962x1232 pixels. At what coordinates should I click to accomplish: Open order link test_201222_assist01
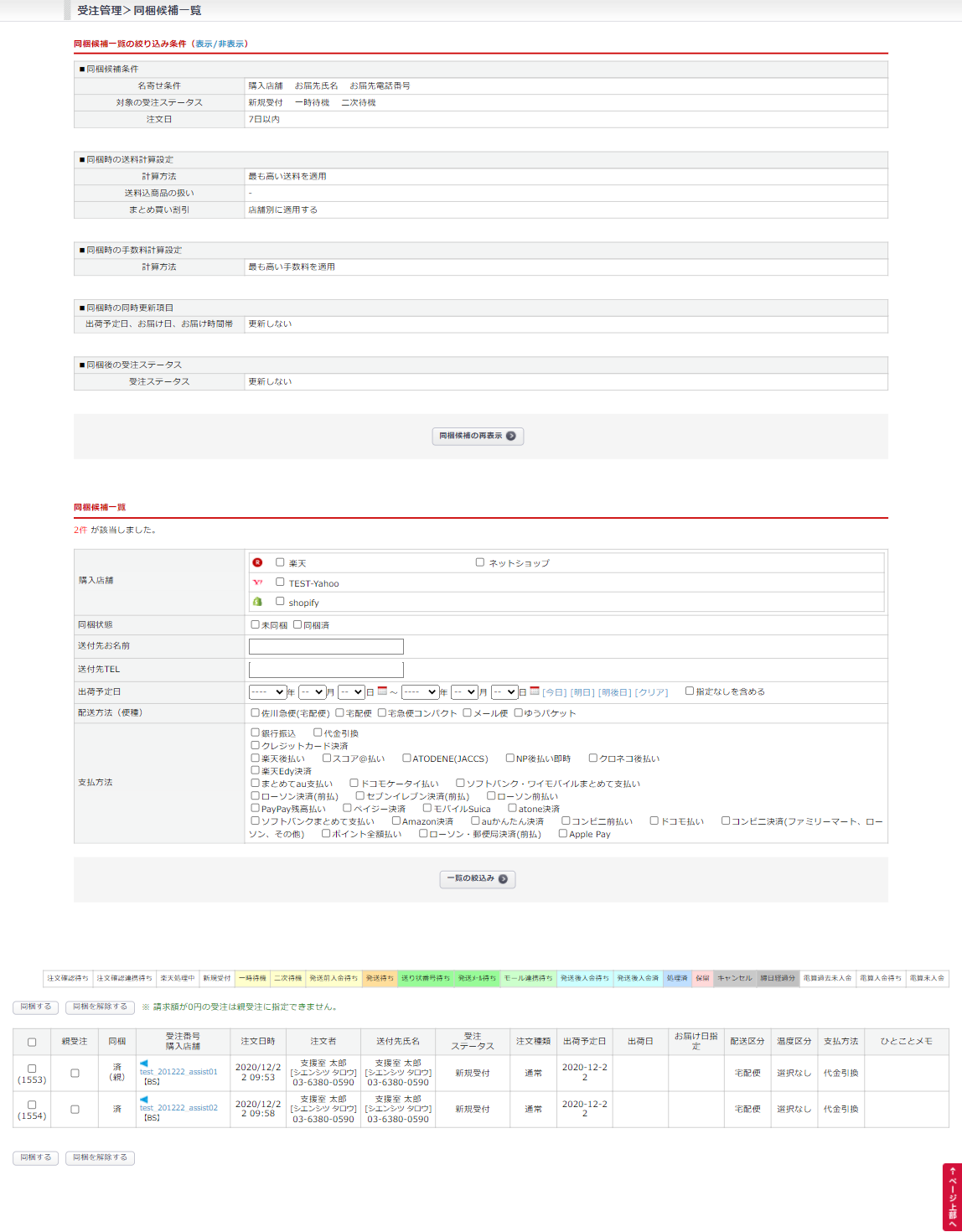pyautogui.click(x=178, y=1072)
